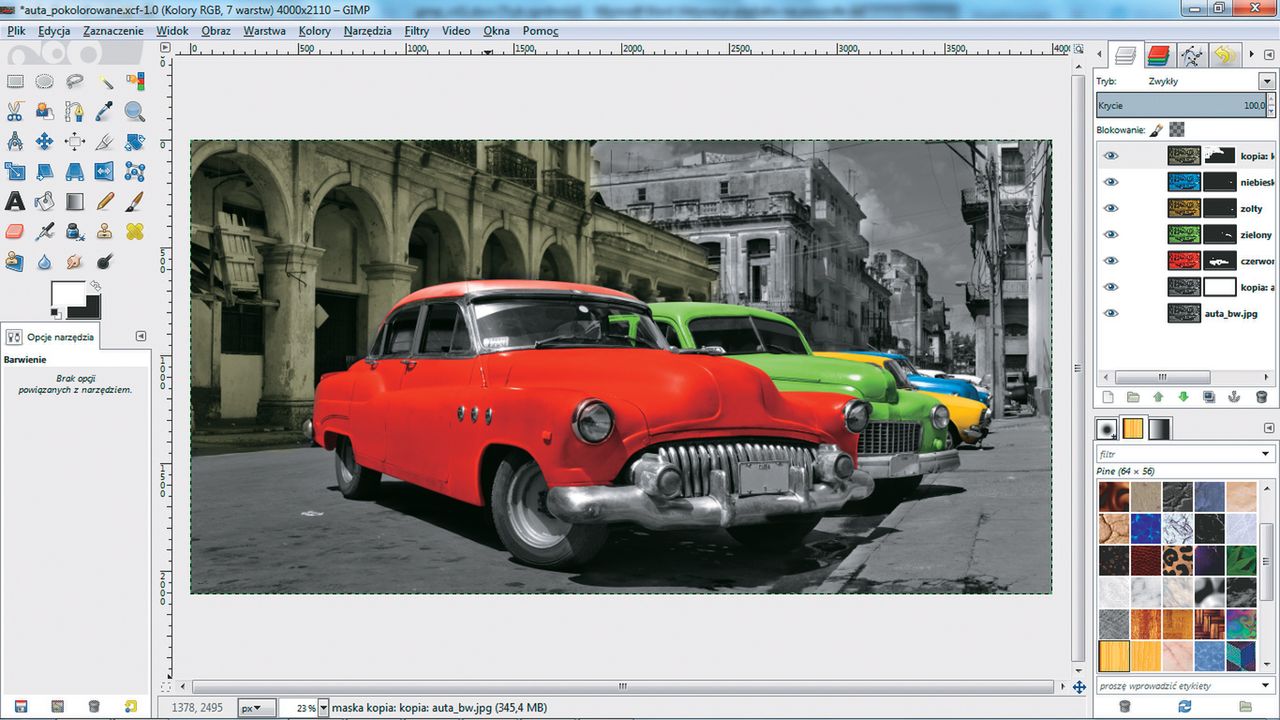Toggle visibility of zolty layer
Image resolution: width=1280 pixels, height=720 pixels.
[1111, 208]
